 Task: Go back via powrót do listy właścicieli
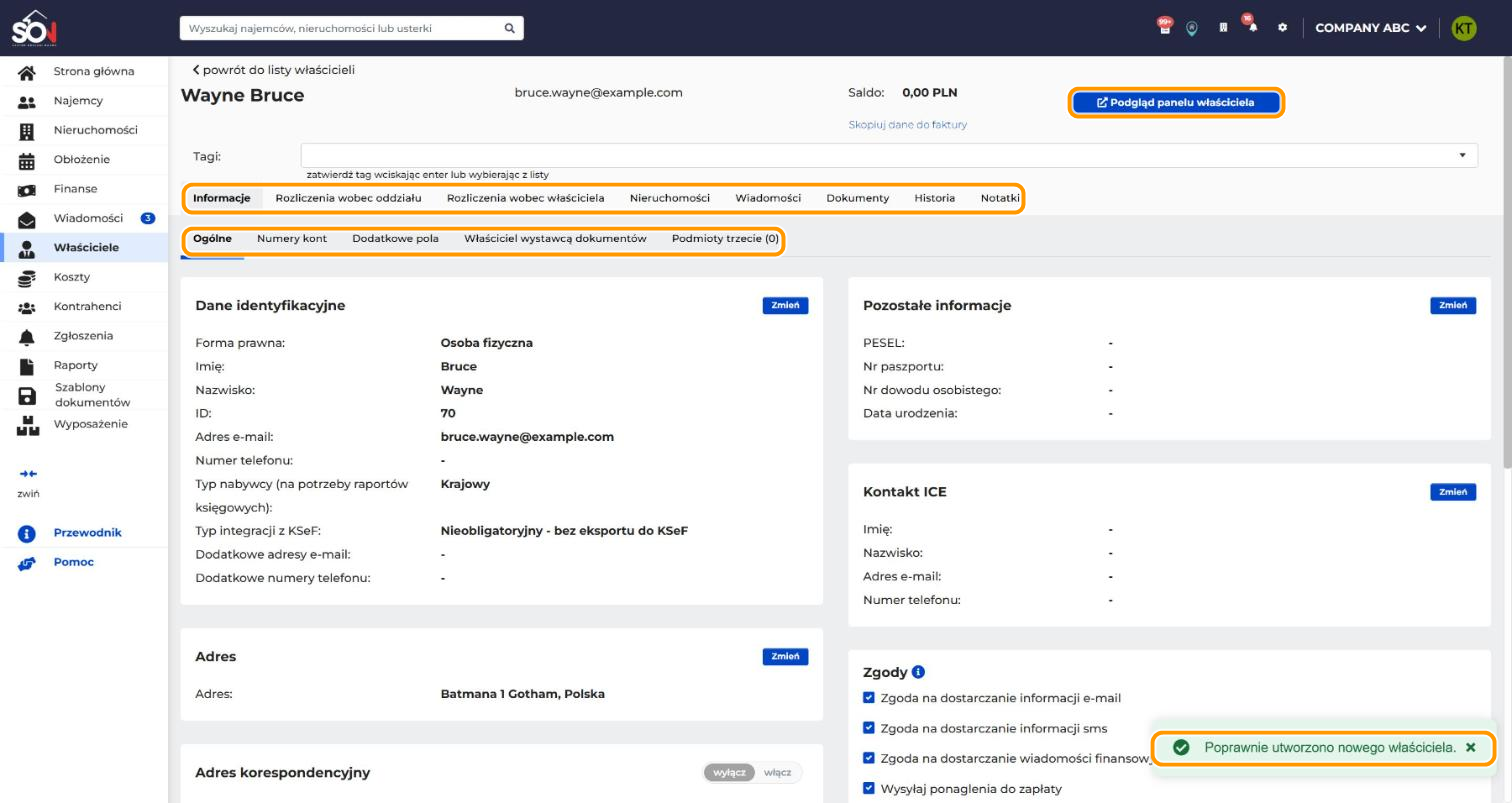(273, 70)
